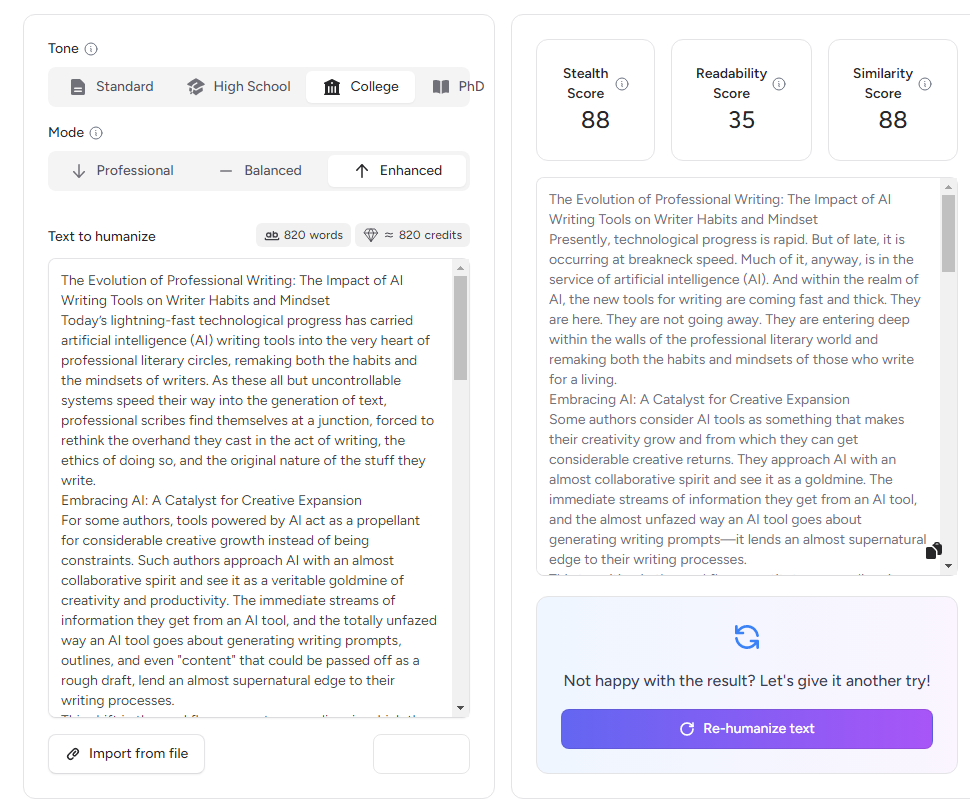Switch tone to PhD
Viewport: 970px width, 805px height.
pyautogui.click(x=458, y=87)
